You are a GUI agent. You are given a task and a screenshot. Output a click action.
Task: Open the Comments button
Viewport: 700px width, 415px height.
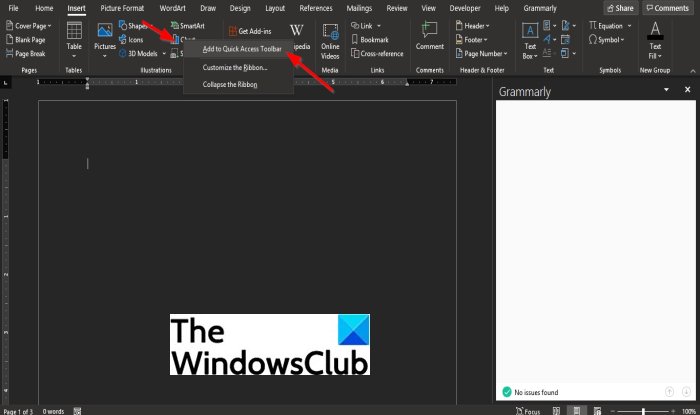tap(668, 8)
